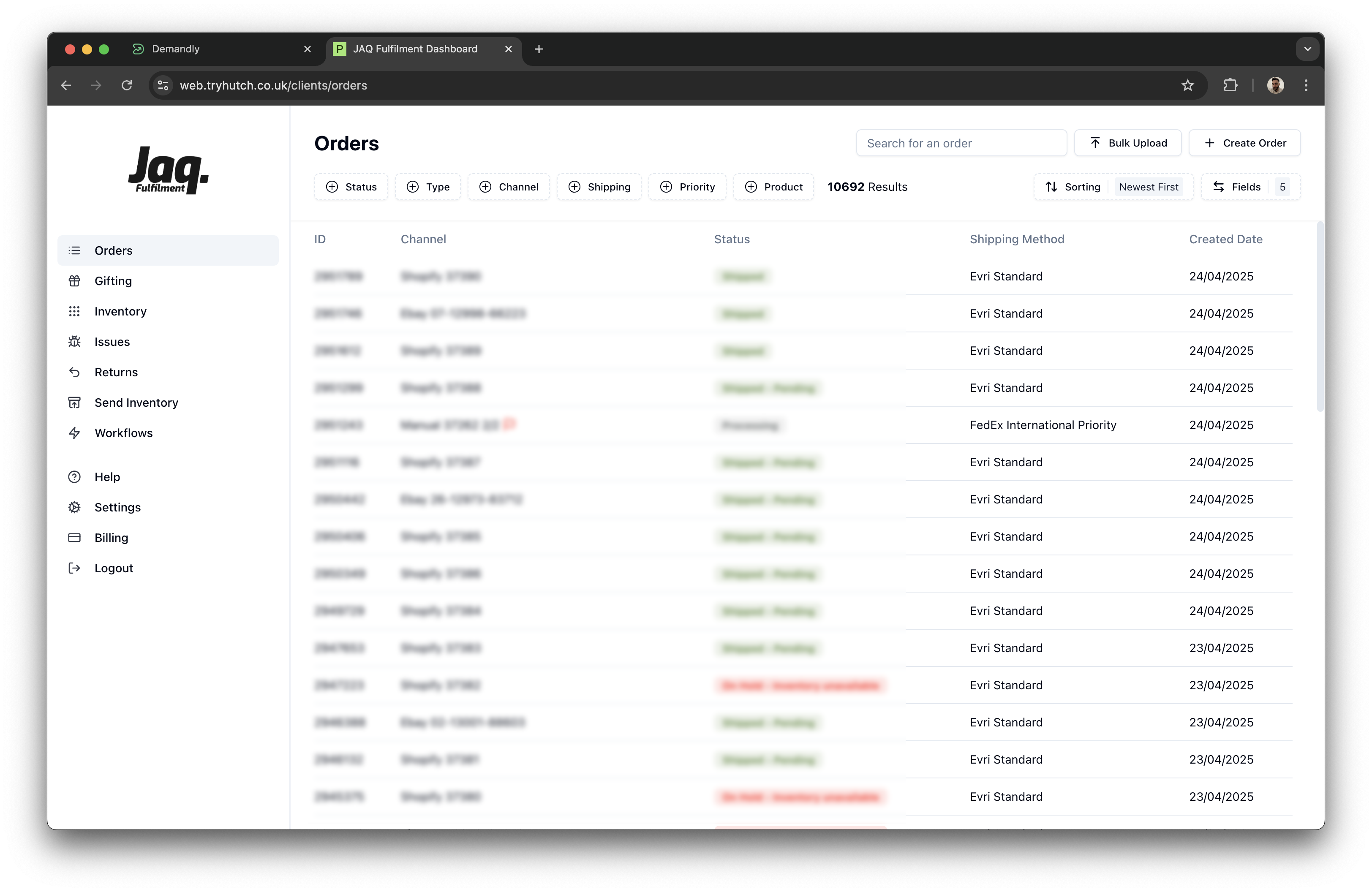
Task: Select Settings in the sidebar menu
Action: (x=117, y=507)
